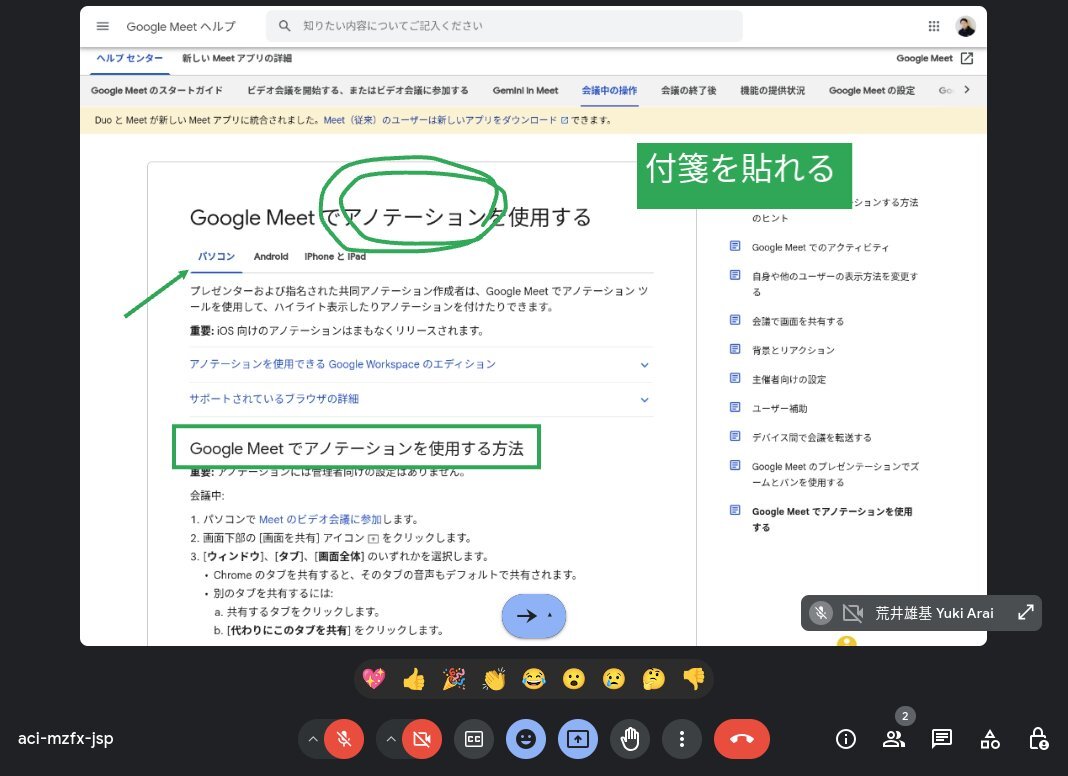Send surprised face reaction

point(574,679)
